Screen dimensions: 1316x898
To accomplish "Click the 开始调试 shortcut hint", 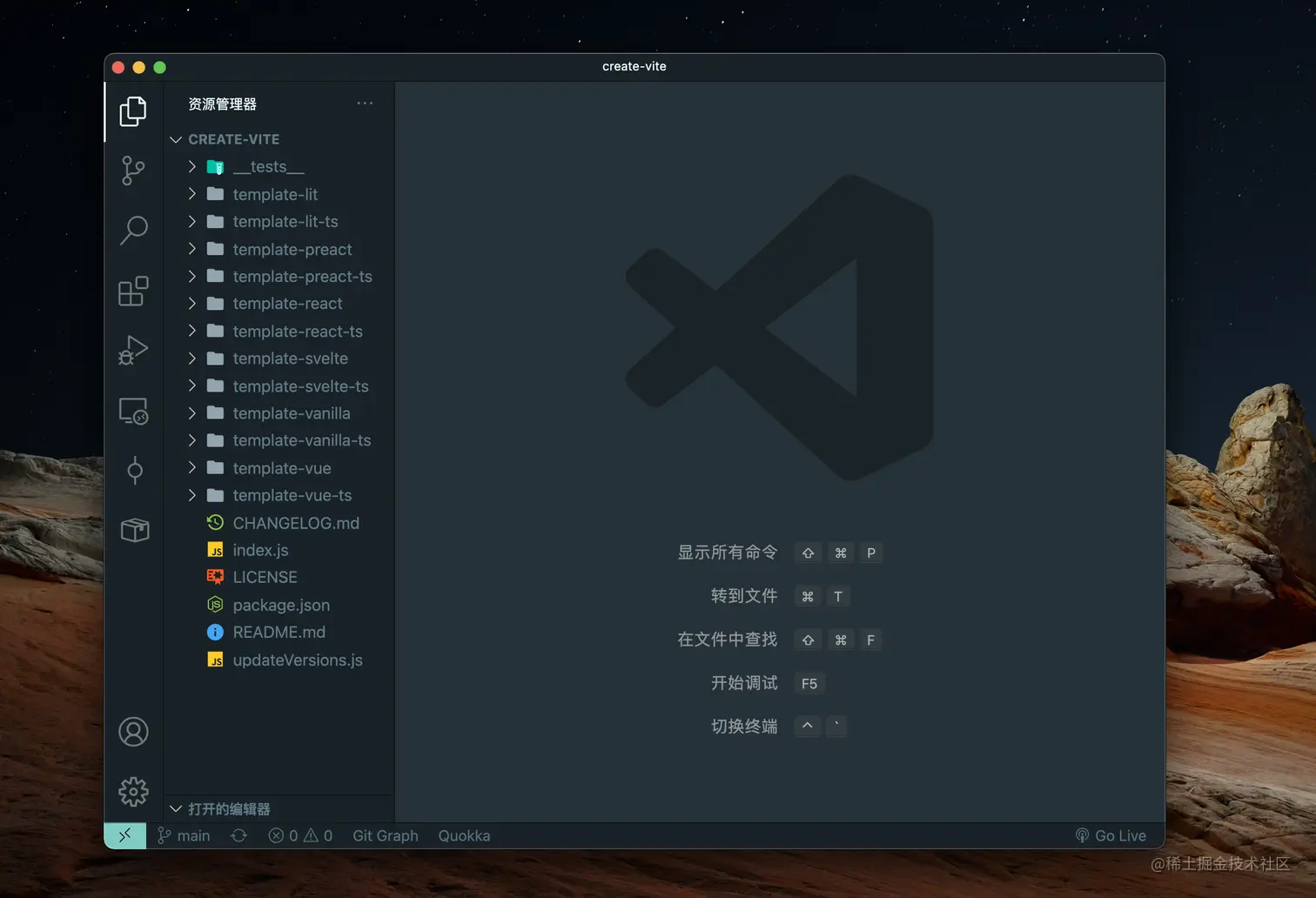I will pos(744,683).
